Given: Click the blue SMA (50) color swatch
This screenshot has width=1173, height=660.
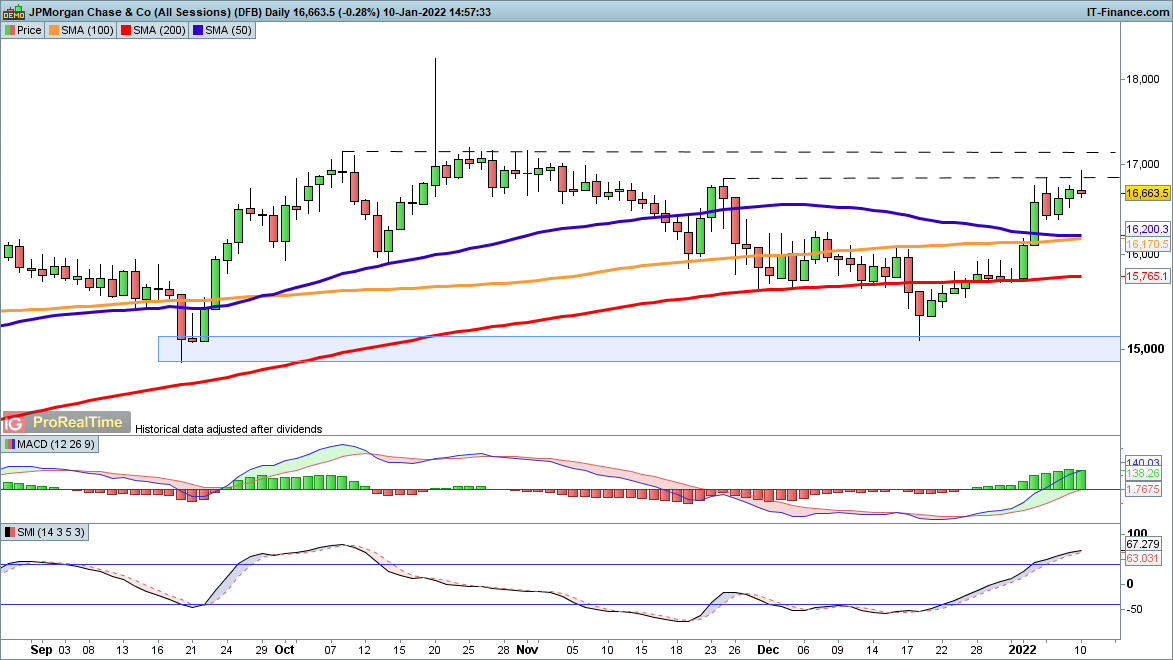Looking at the screenshot, I should click(197, 31).
